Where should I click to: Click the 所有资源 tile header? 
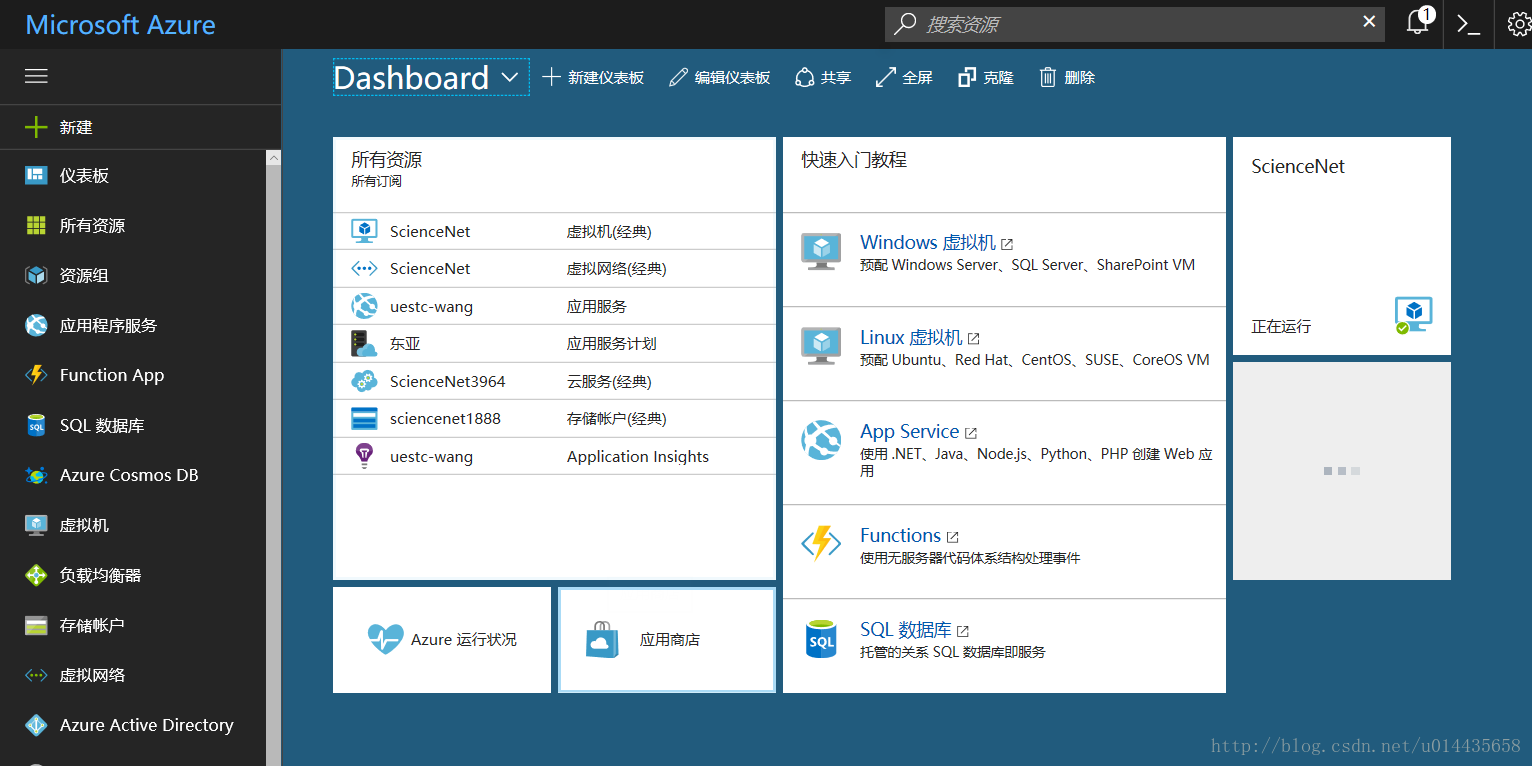pyautogui.click(x=554, y=174)
